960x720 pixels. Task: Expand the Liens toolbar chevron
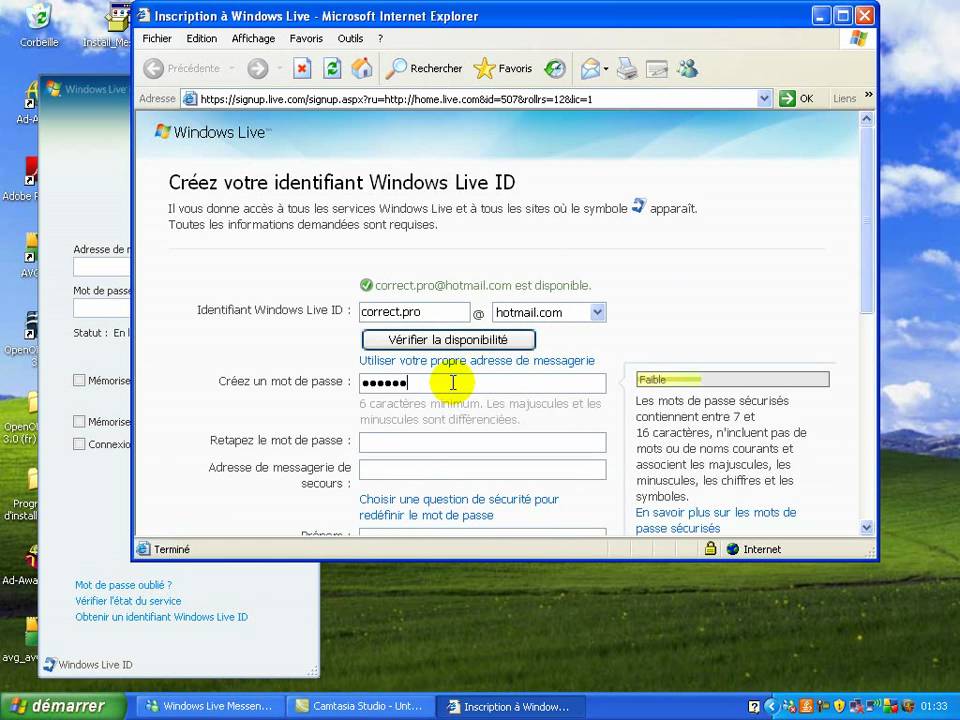(868, 96)
